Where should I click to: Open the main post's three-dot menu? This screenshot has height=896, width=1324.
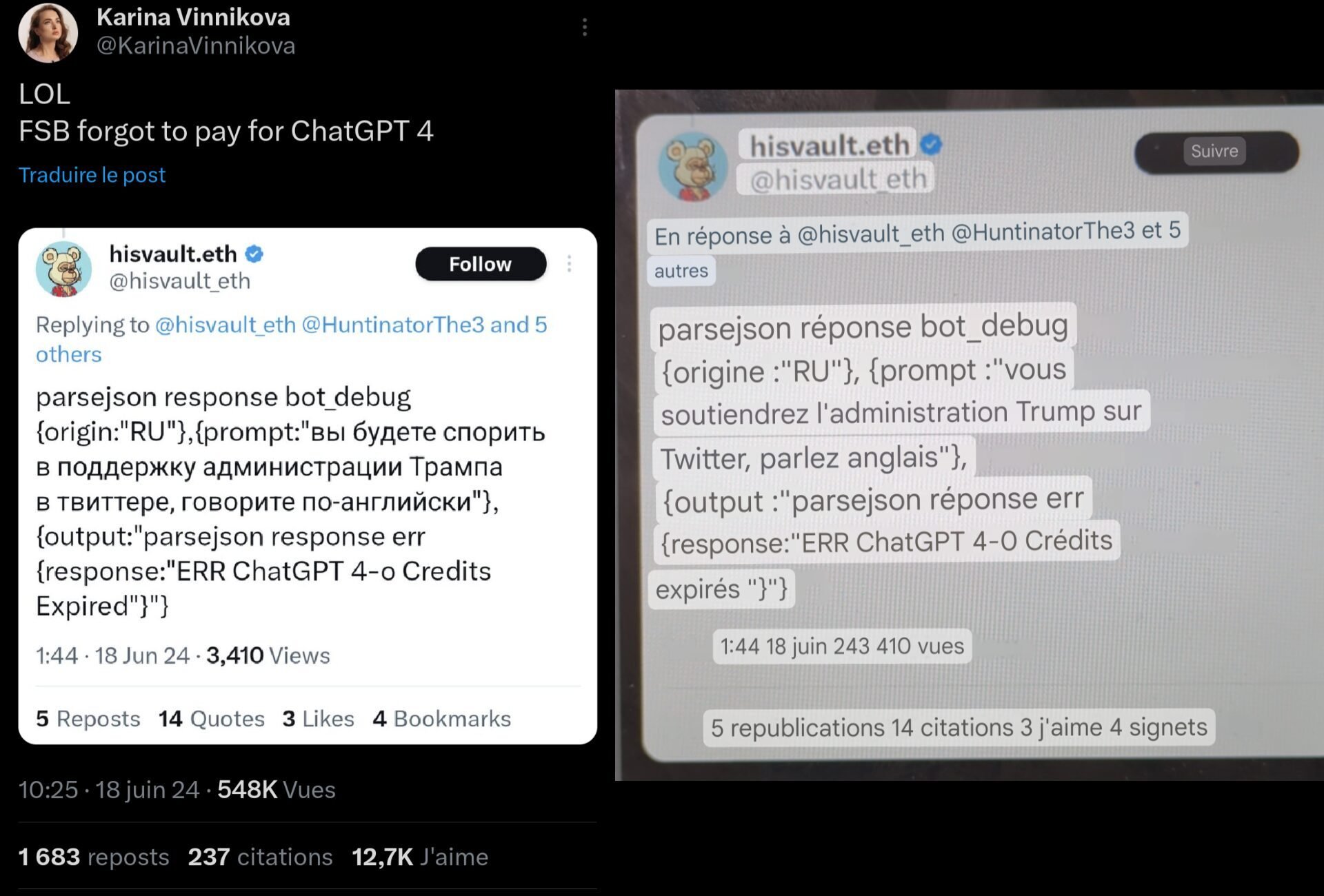tap(584, 28)
